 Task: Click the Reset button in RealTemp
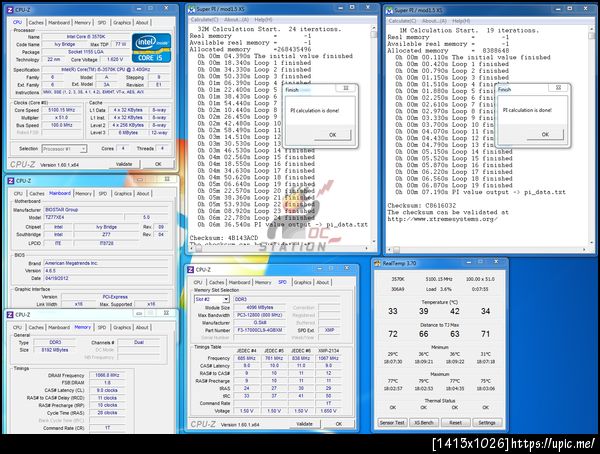tap(455, 423)
